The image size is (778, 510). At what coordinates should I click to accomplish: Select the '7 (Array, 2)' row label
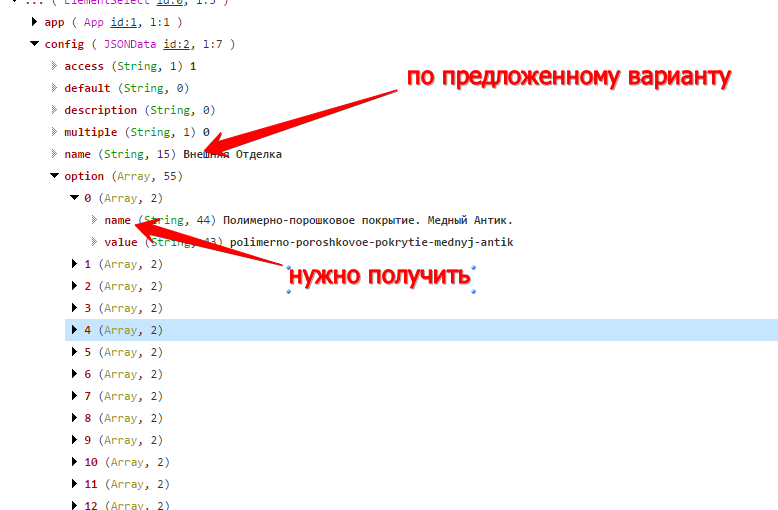coord(124,396)
